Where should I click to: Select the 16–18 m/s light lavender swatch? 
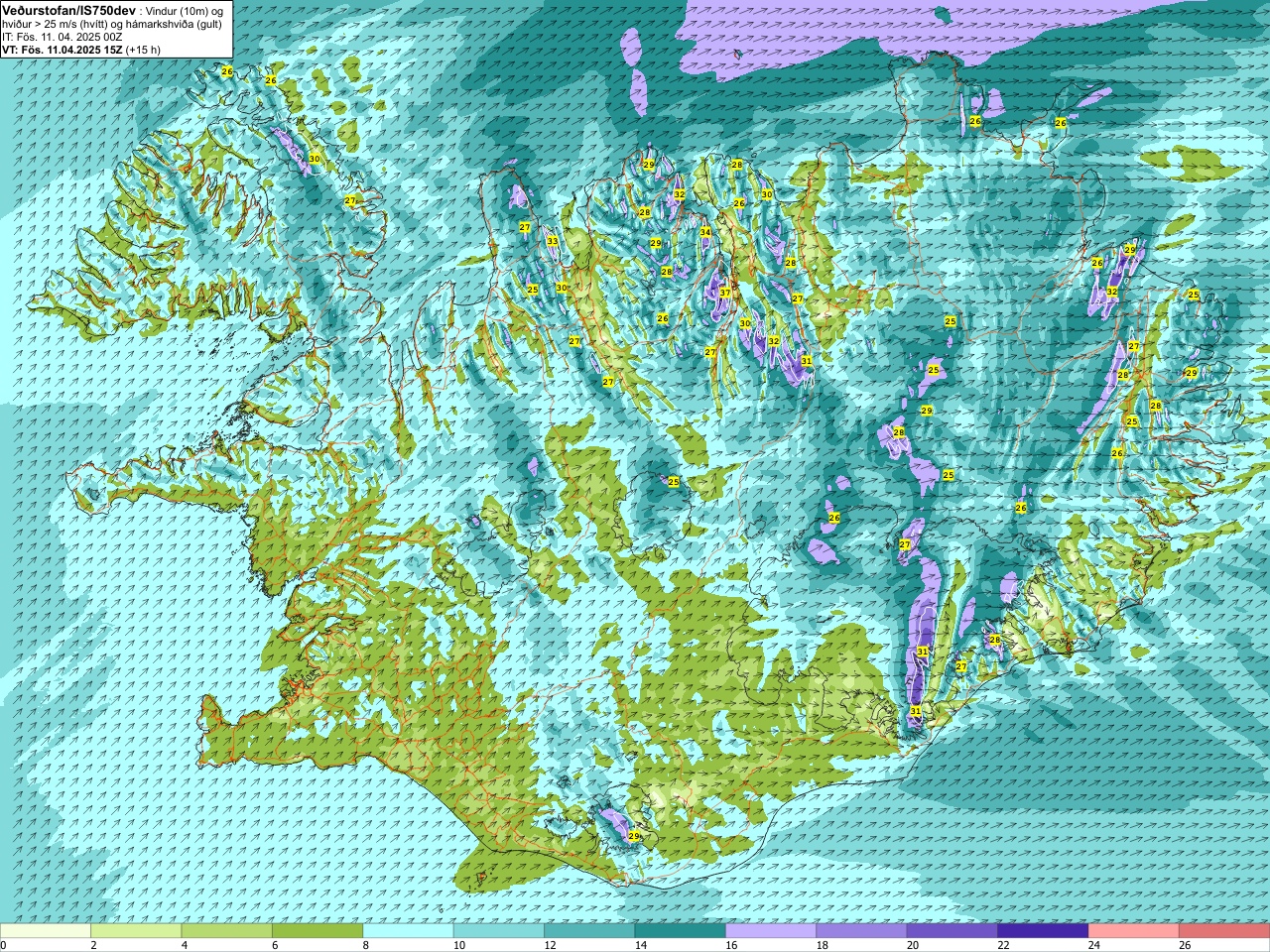771,931
